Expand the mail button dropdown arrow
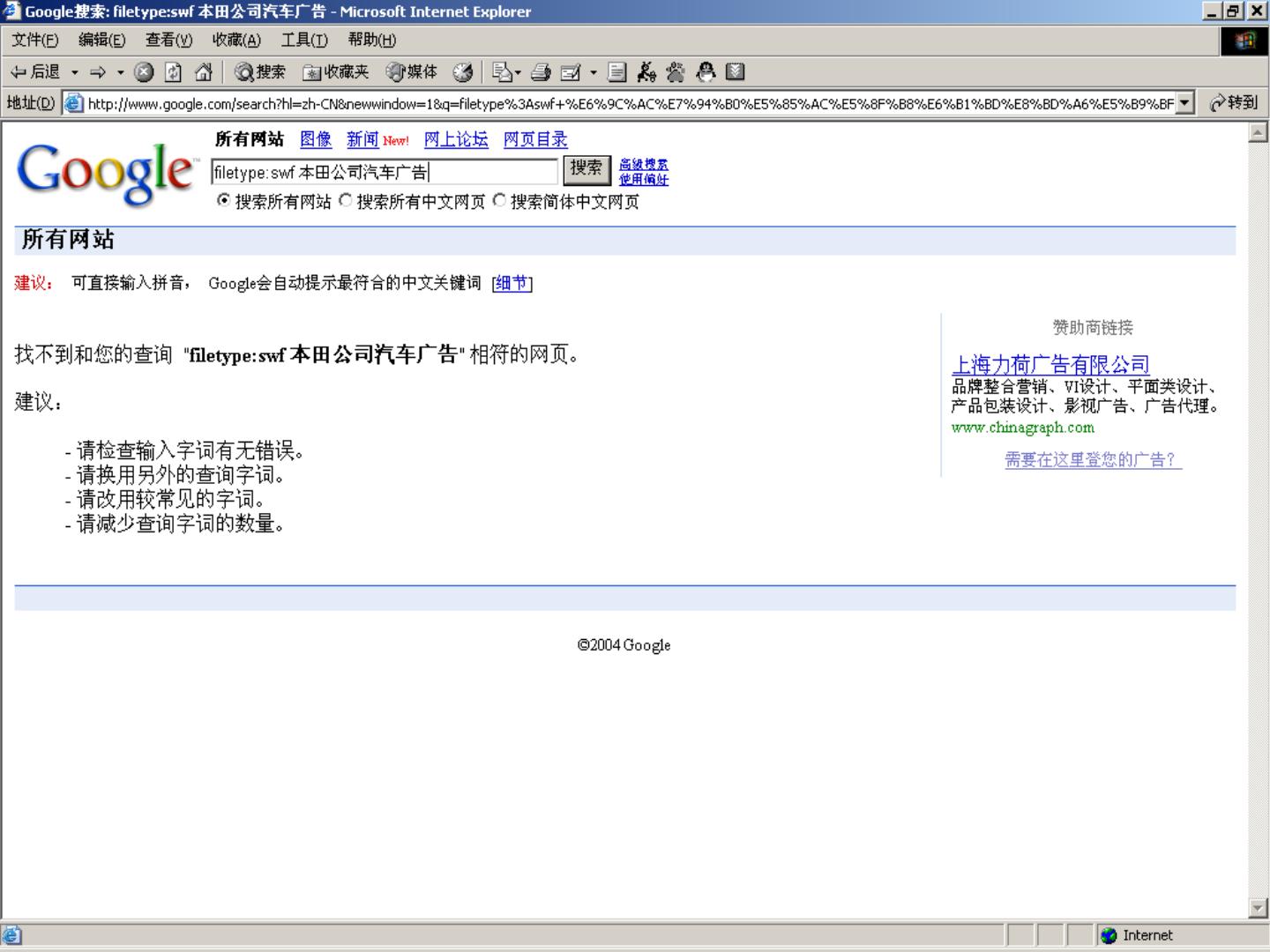Screen dimensions: 1270x952 (518, 72)
